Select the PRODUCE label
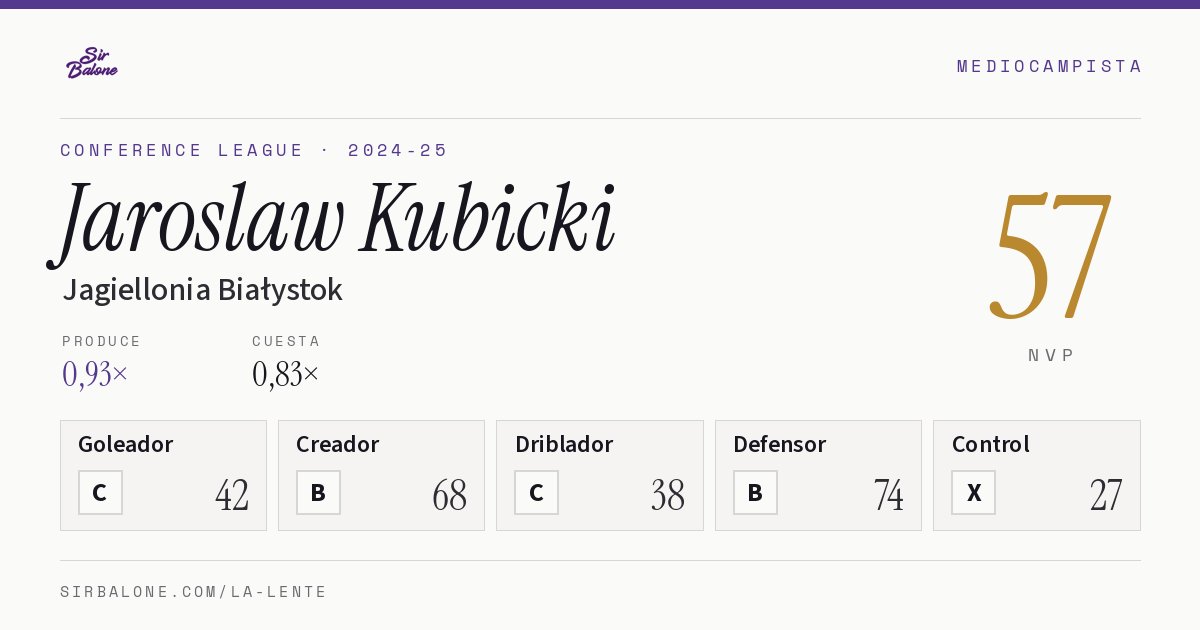The width and height of the screenshot is (1200, 630). [102, 341]
